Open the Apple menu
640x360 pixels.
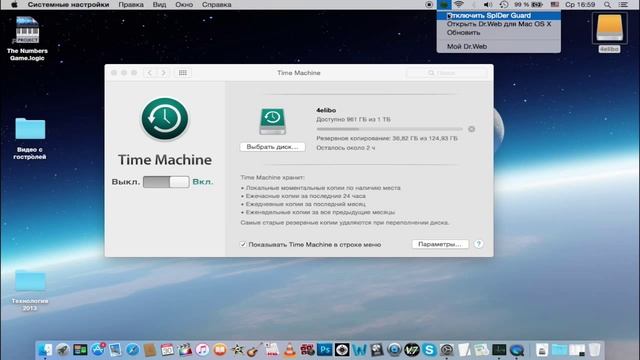point(14,4)
